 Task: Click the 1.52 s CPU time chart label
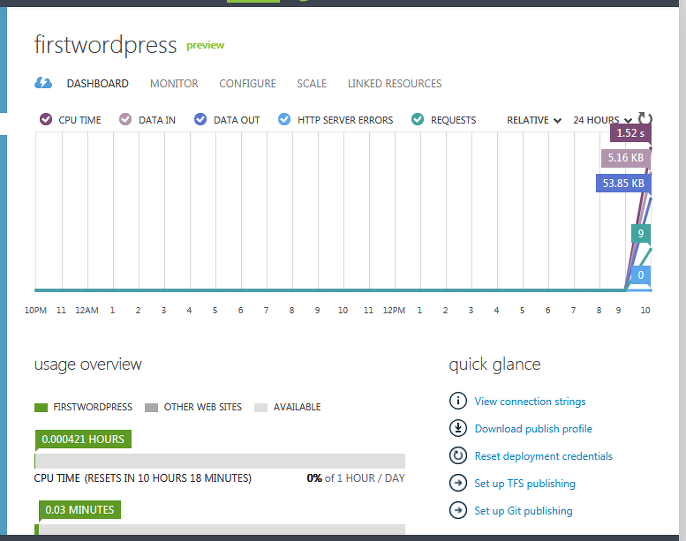point(630,133)
